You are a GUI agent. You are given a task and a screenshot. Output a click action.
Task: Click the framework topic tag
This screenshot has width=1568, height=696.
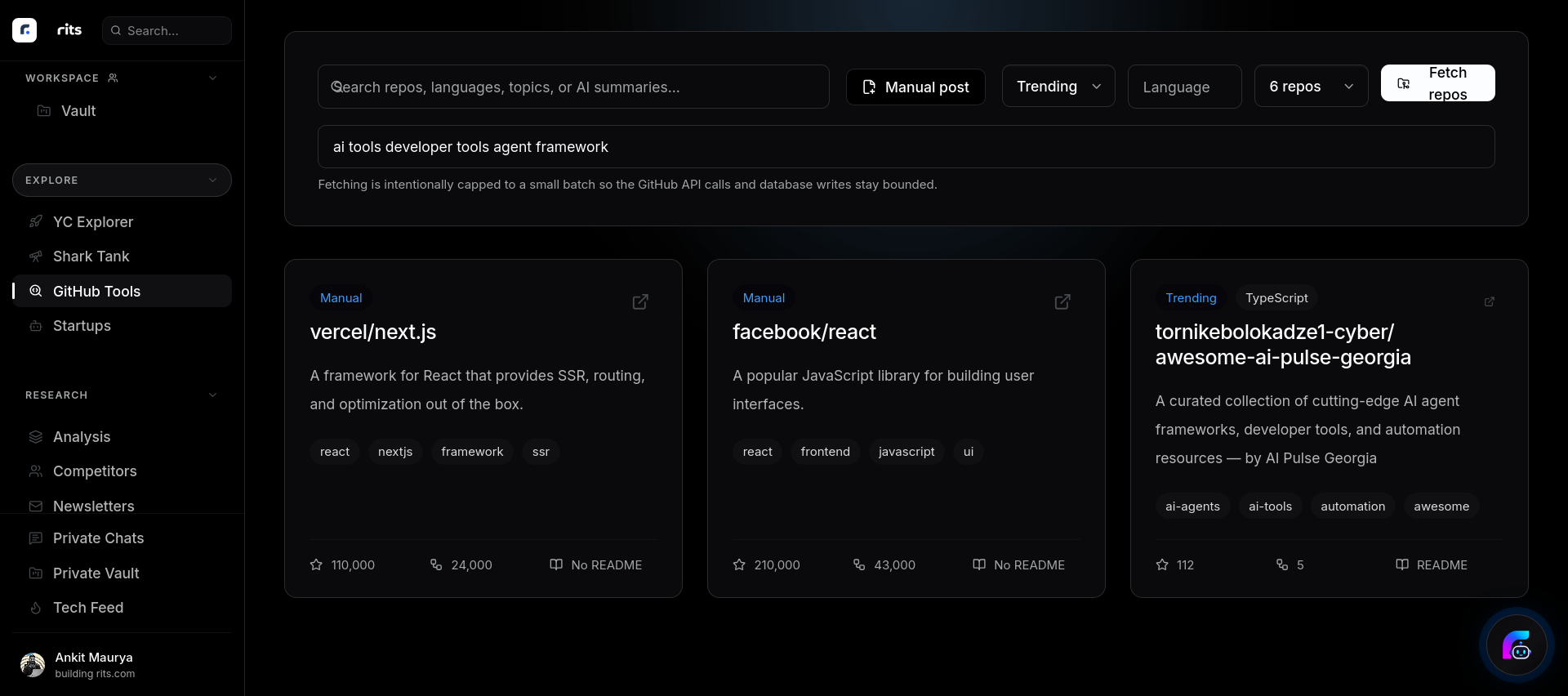[472, 452]
